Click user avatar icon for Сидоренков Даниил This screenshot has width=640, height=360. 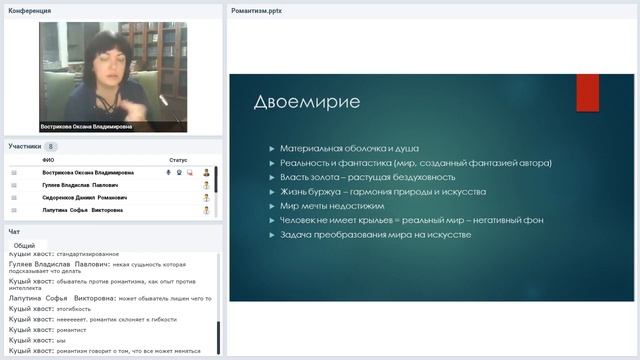point(207,198)
